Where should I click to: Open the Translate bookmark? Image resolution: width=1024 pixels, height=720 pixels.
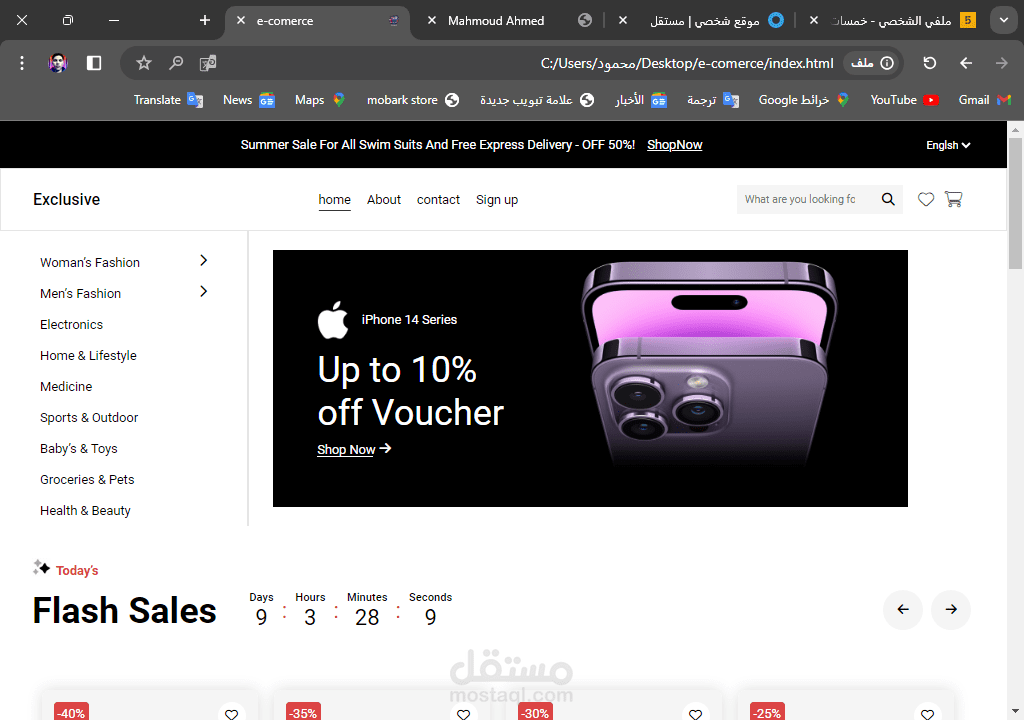[x=168, y=100]
